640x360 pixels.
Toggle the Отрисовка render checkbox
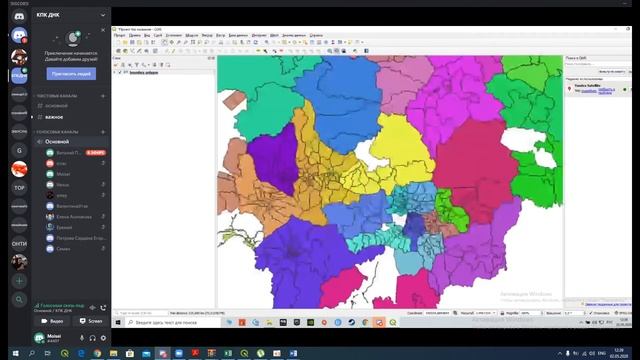tap(591, 313)
